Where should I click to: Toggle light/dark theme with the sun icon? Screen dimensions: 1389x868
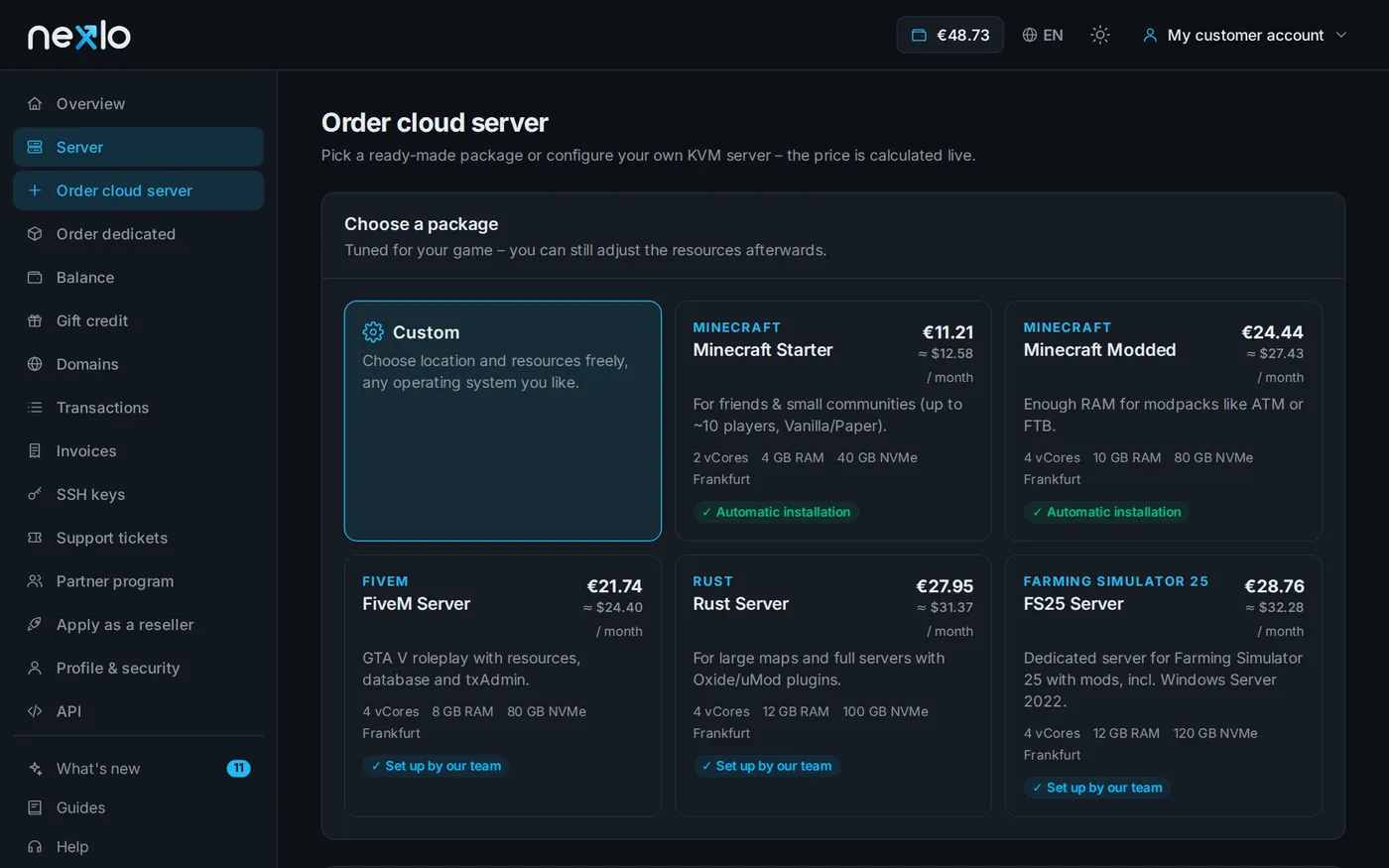[1100, 35]
